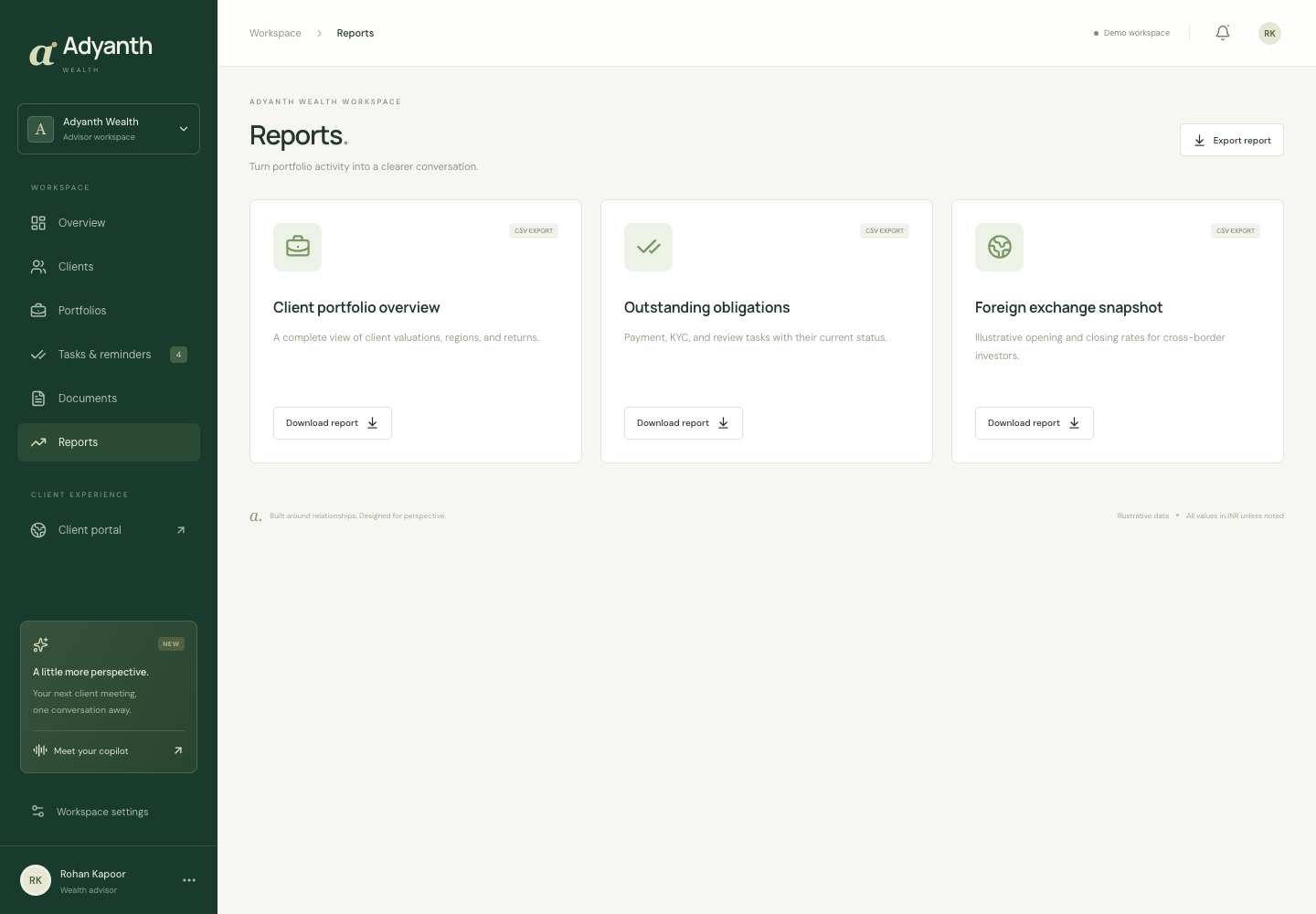Select Documents in the sidebar
The width and height of the screenshot is (1316, 914).
click(109, 399)
